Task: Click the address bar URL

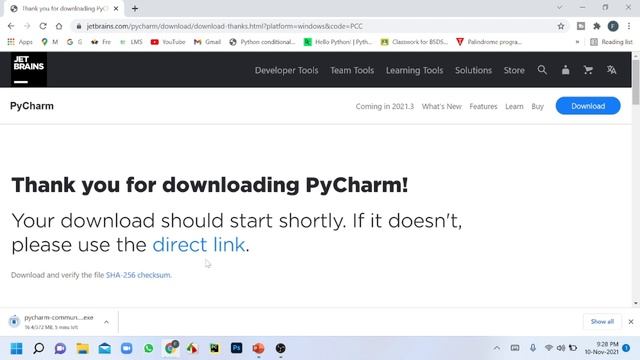Action: tap(224, 26)
